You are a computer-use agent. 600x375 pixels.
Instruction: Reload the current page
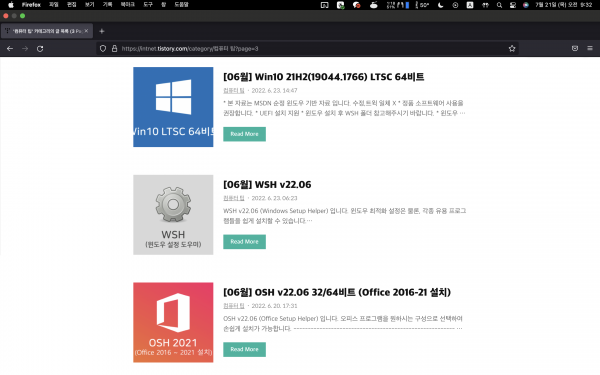pyautogui.click(x=40, y=49)
